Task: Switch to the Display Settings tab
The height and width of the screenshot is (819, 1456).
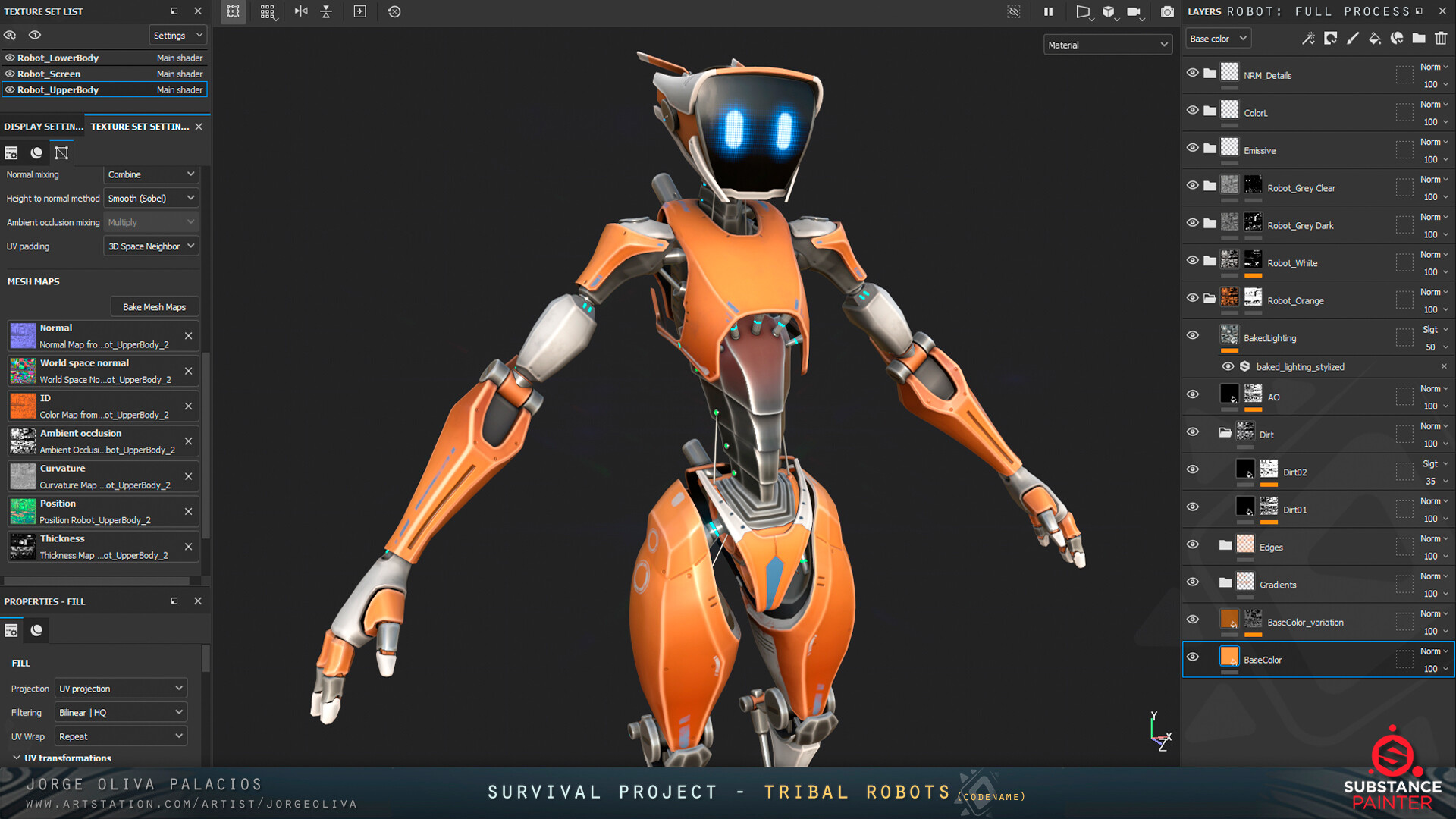Action: [42, 127]
